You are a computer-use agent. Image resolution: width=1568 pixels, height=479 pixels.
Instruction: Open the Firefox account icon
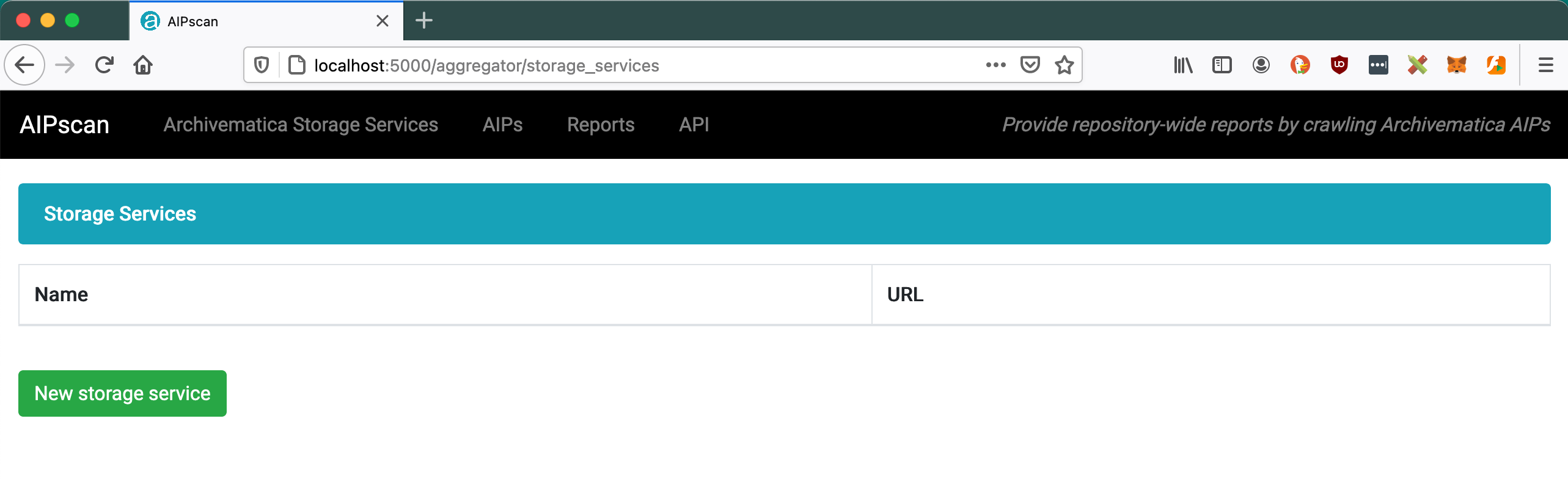[1261, 65]
